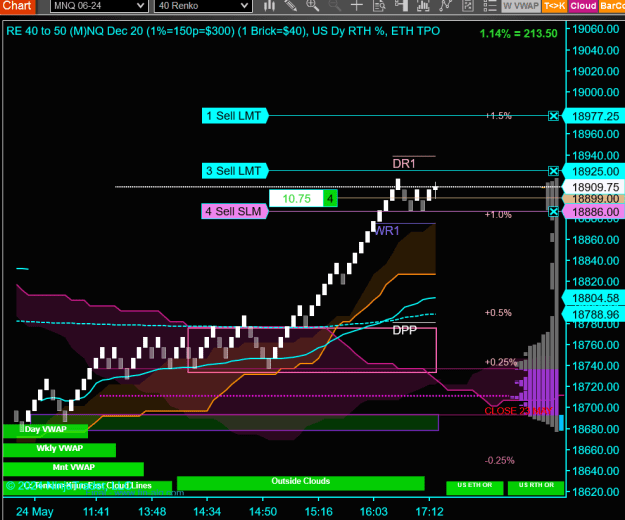This screenshot has width=625, height=520.
Task: Click the +0.5% level label
Action: click(x=498, y=313)
